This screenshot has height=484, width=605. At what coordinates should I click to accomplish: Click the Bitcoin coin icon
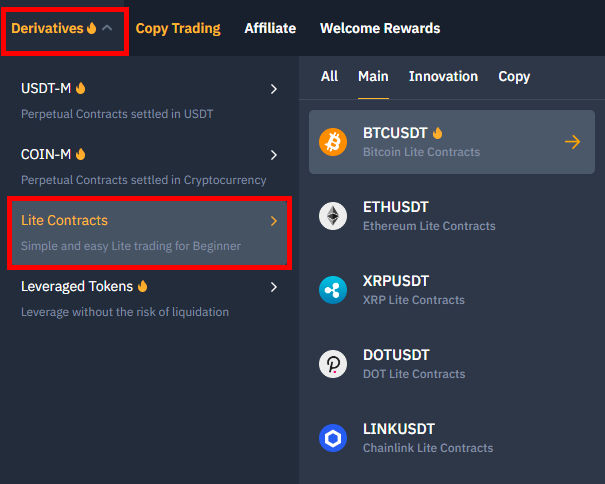(333, 142)
